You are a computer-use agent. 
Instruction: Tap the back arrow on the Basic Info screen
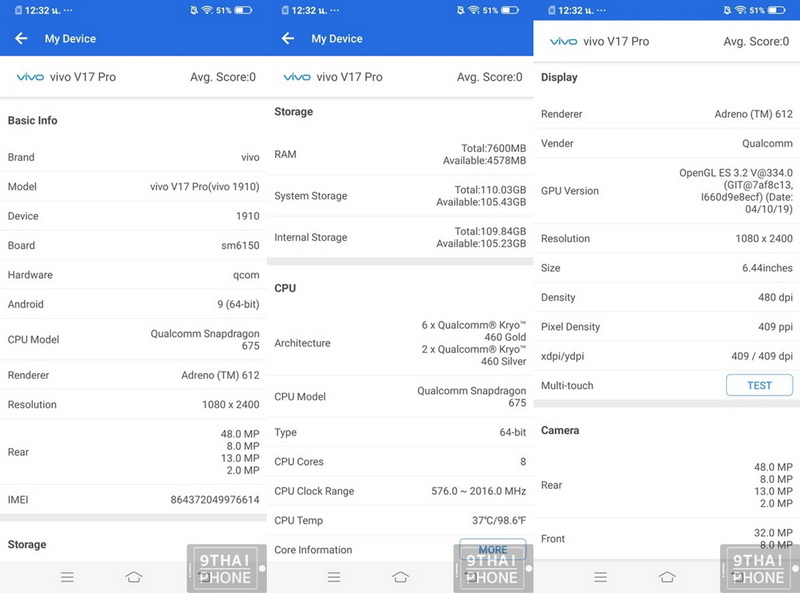point(21,38)
